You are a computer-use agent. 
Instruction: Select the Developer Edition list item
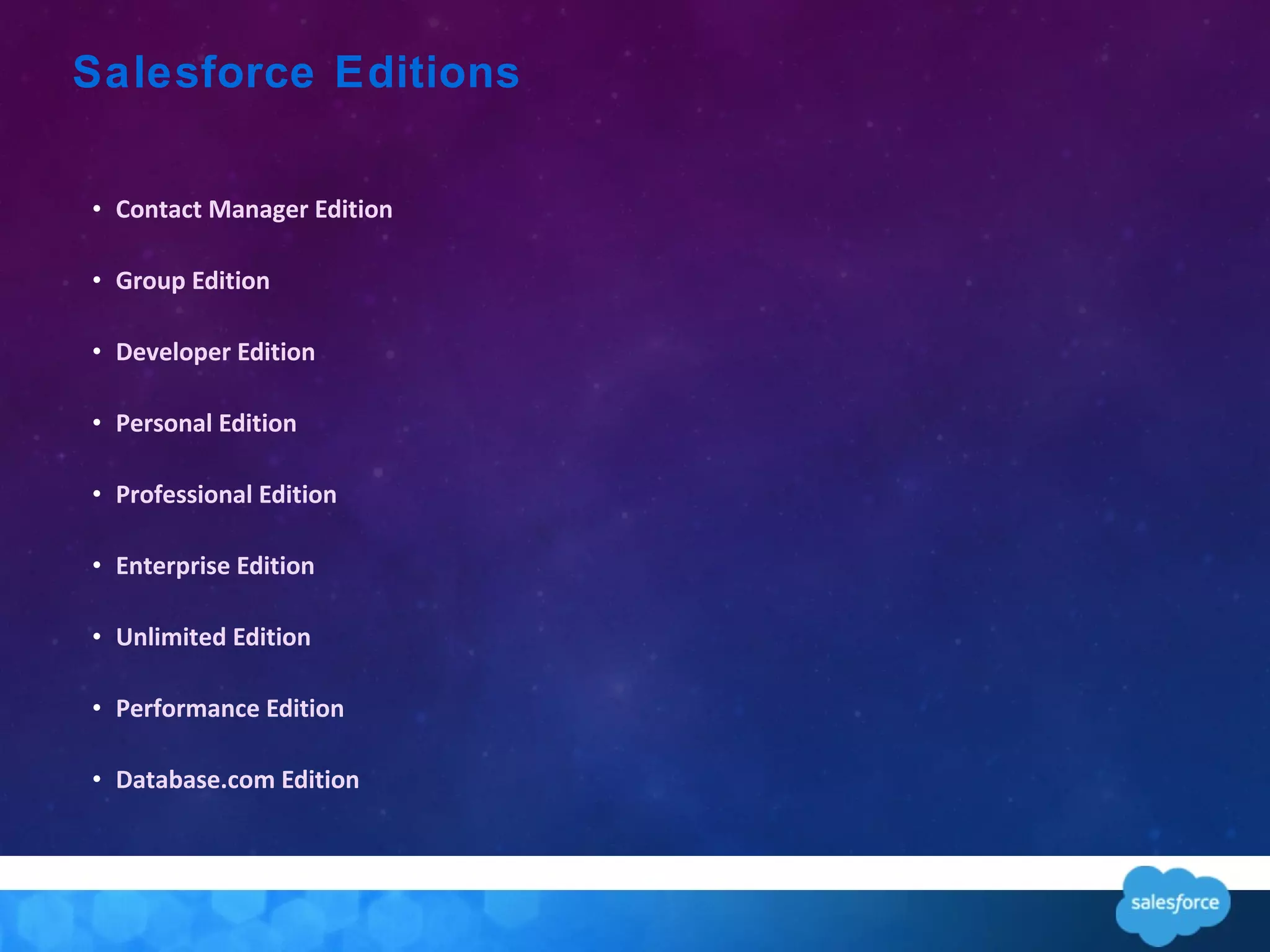coord(215,352)
